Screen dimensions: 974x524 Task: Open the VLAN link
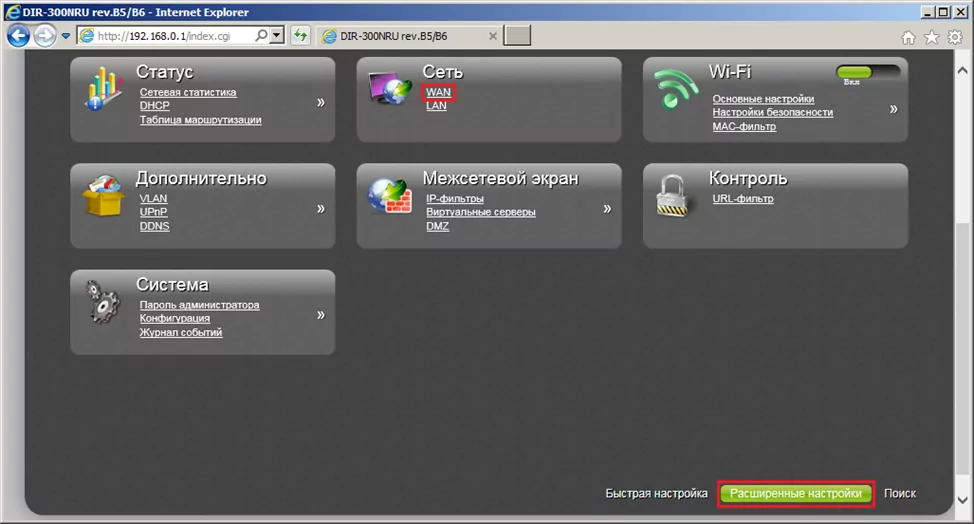pyautogui.click(x=153, y=199)
